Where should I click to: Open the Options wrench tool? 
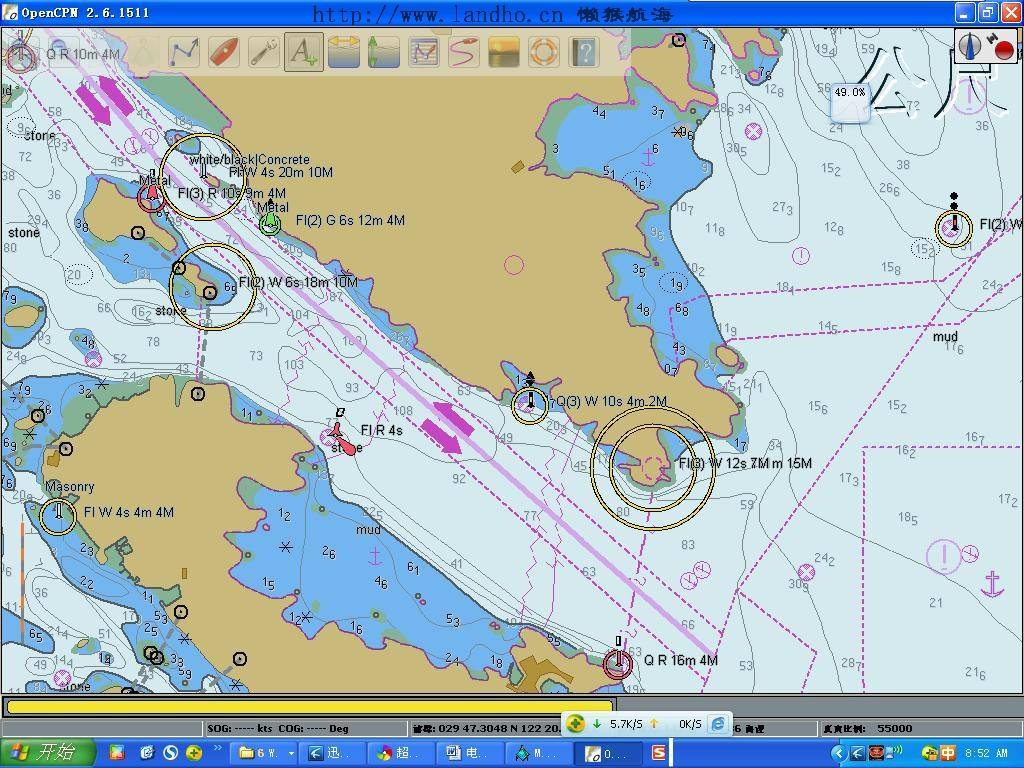click(264, 52)
